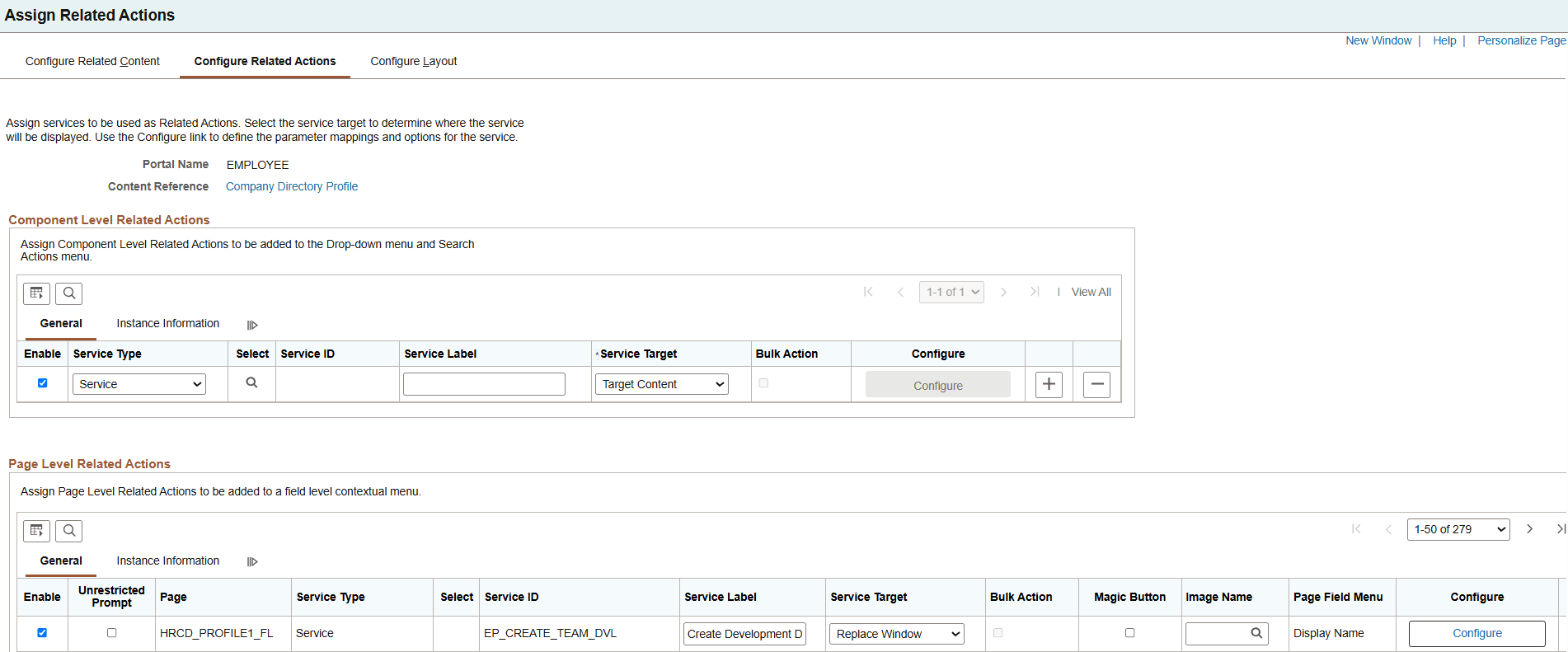Select Instance Information tab in Component Level grid
This screenshot has height=652, width=1568.
pos(168,323)
